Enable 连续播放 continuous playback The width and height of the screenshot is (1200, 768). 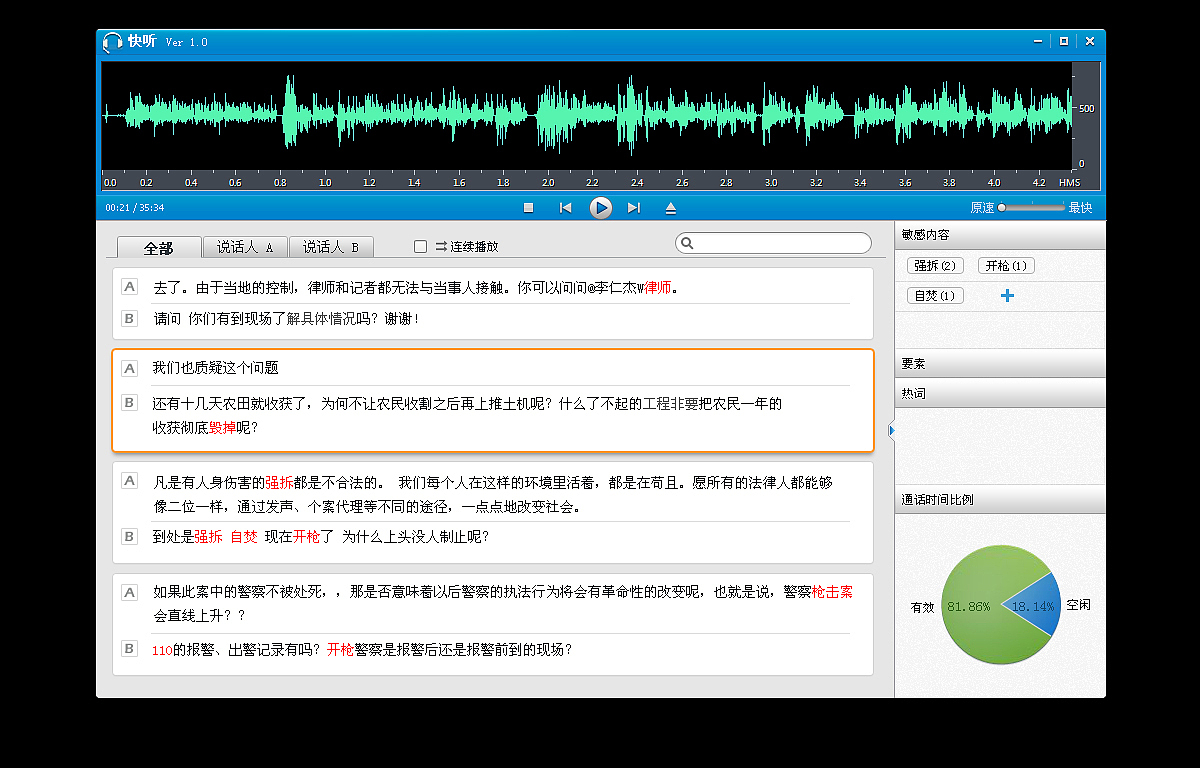pyautogui.click(x=420, y=246)
